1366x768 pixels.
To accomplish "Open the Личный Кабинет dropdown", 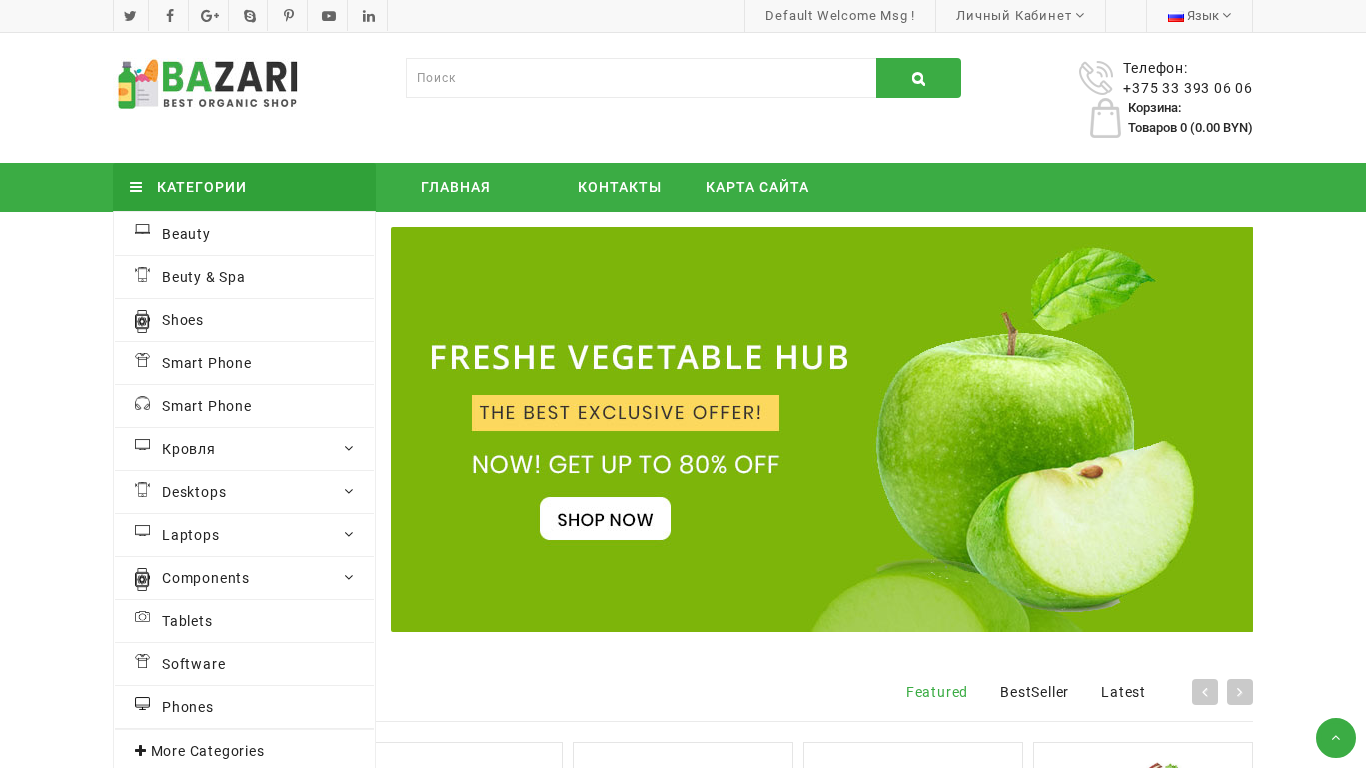I will [1020, 16].
